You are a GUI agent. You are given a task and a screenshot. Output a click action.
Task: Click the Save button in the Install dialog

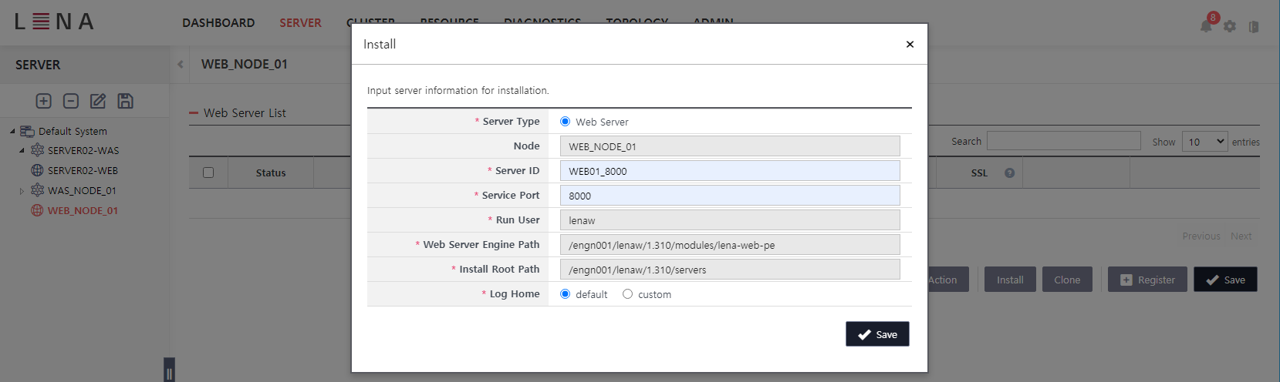pyautogui.click(x=877, y=334)
